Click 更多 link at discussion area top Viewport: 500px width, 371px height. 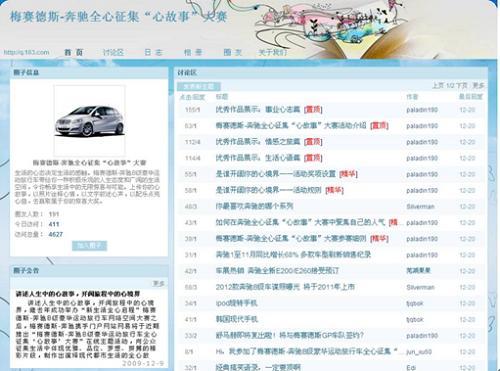(478, 86)
